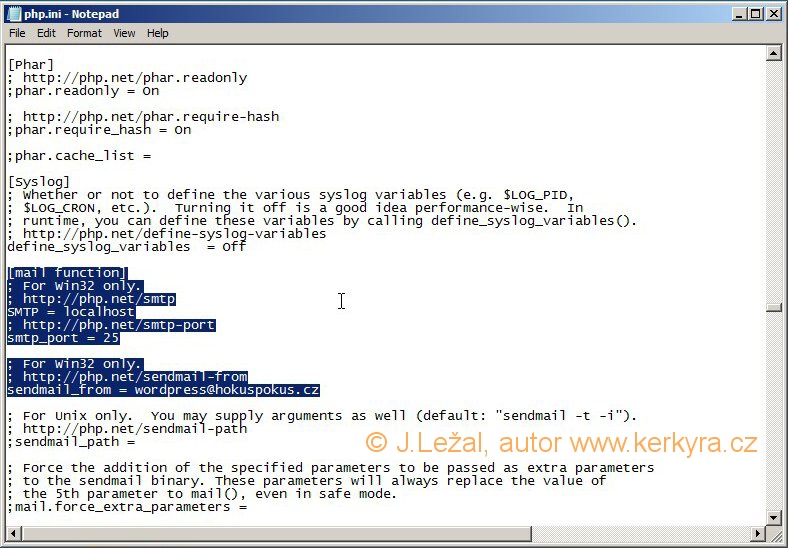
Task: Open the View menu
Action: (x=124, y=33)
